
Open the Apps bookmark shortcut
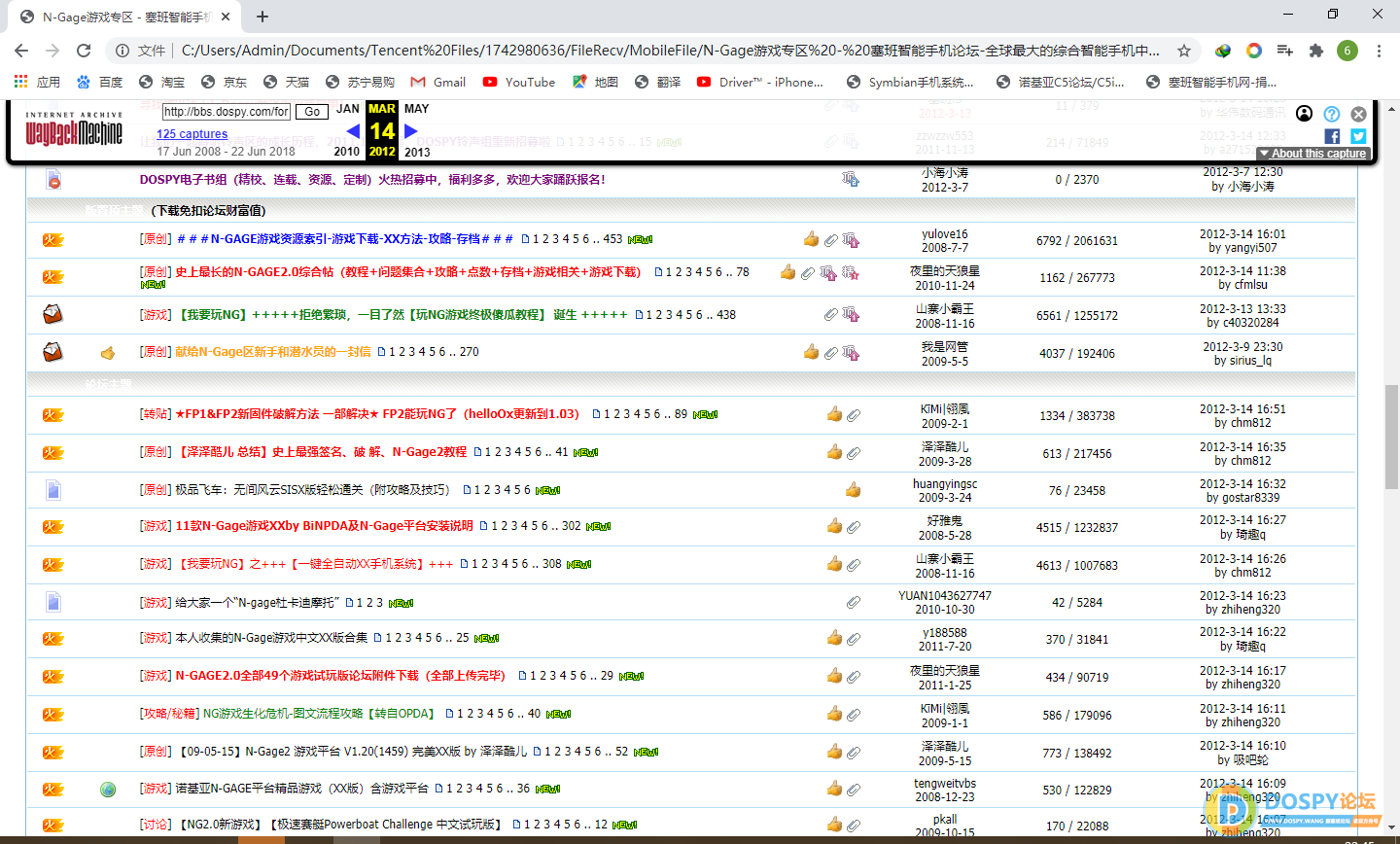coord(38,82)
